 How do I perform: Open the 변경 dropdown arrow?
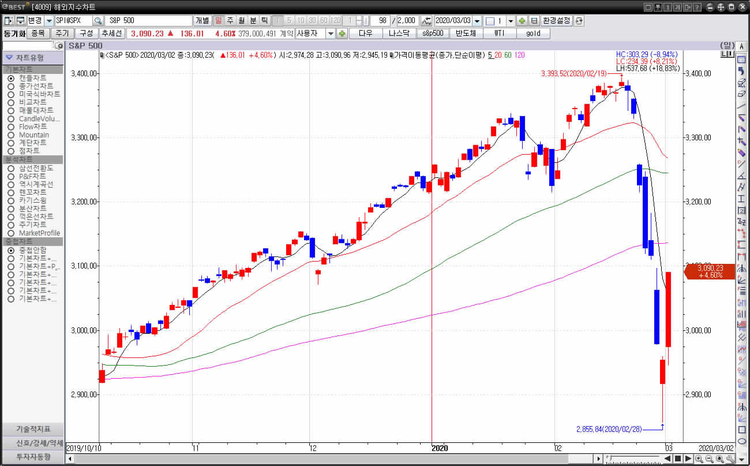(49, 21)
